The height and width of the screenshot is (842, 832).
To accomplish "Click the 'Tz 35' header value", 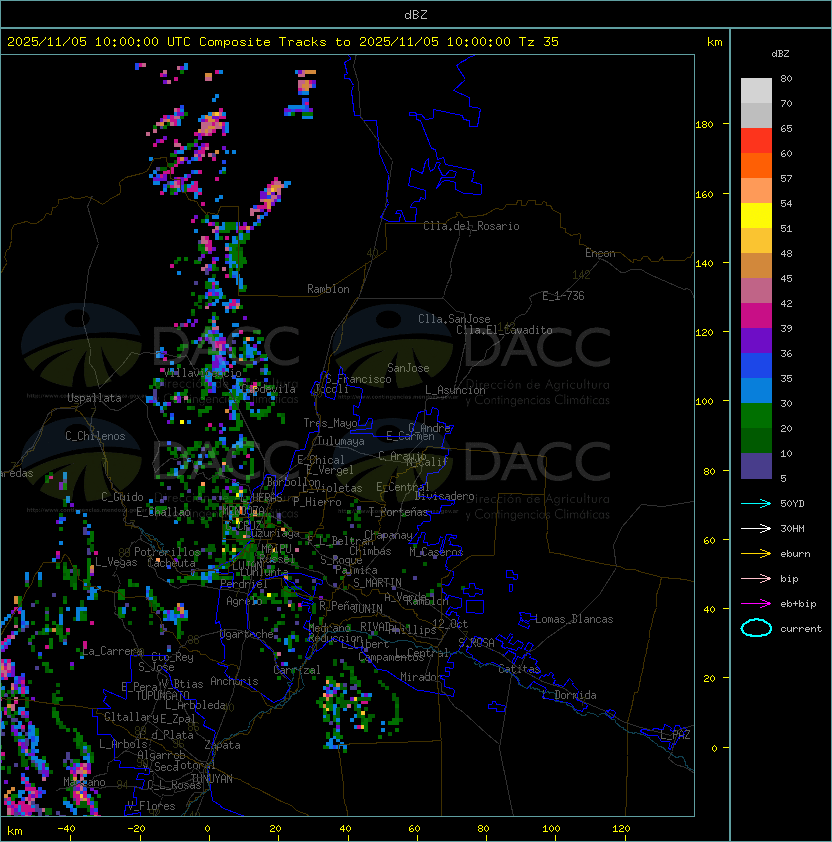I will pyautogui.click(x=539, y=41).
